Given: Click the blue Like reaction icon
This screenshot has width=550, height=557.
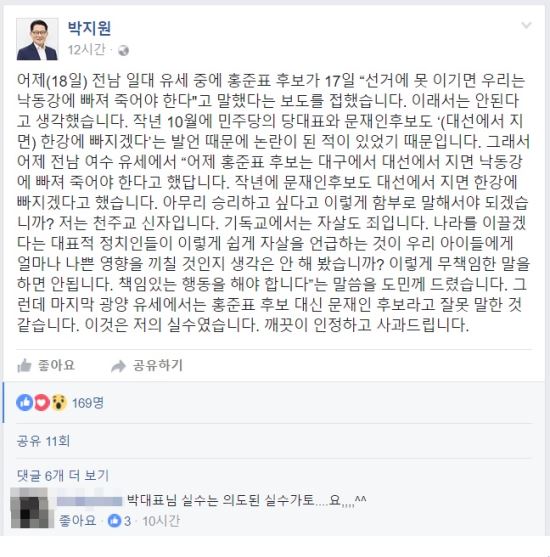Looking at the screenshot, I should [x=25, y=402].
